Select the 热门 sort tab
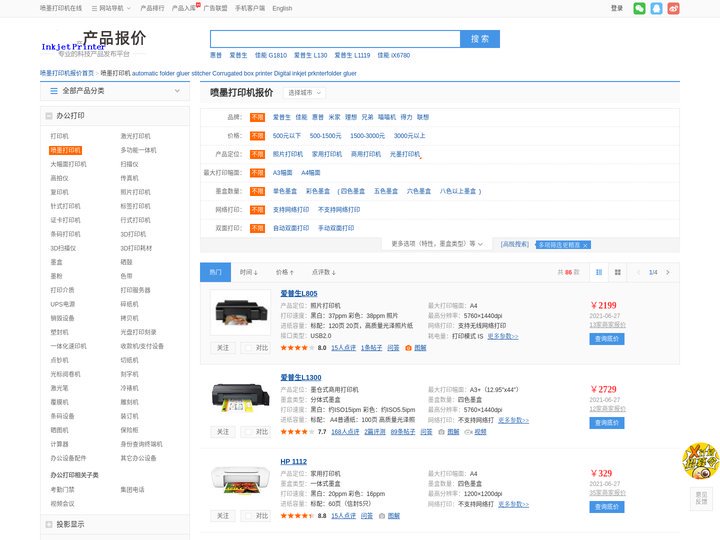720x540 pixels. [x=215, y=272]
